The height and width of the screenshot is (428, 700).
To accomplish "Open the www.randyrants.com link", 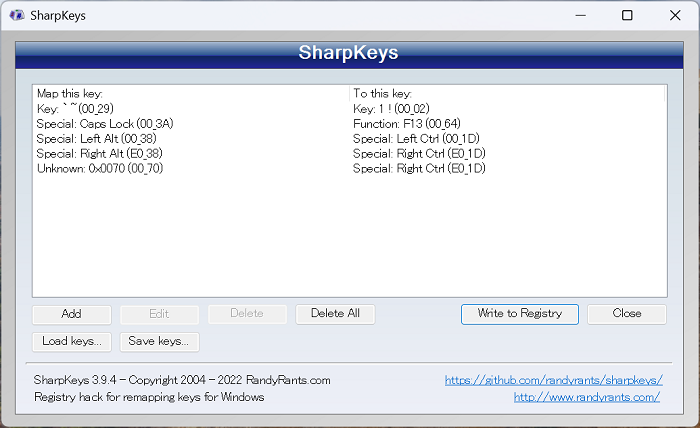I will point(587,397).
